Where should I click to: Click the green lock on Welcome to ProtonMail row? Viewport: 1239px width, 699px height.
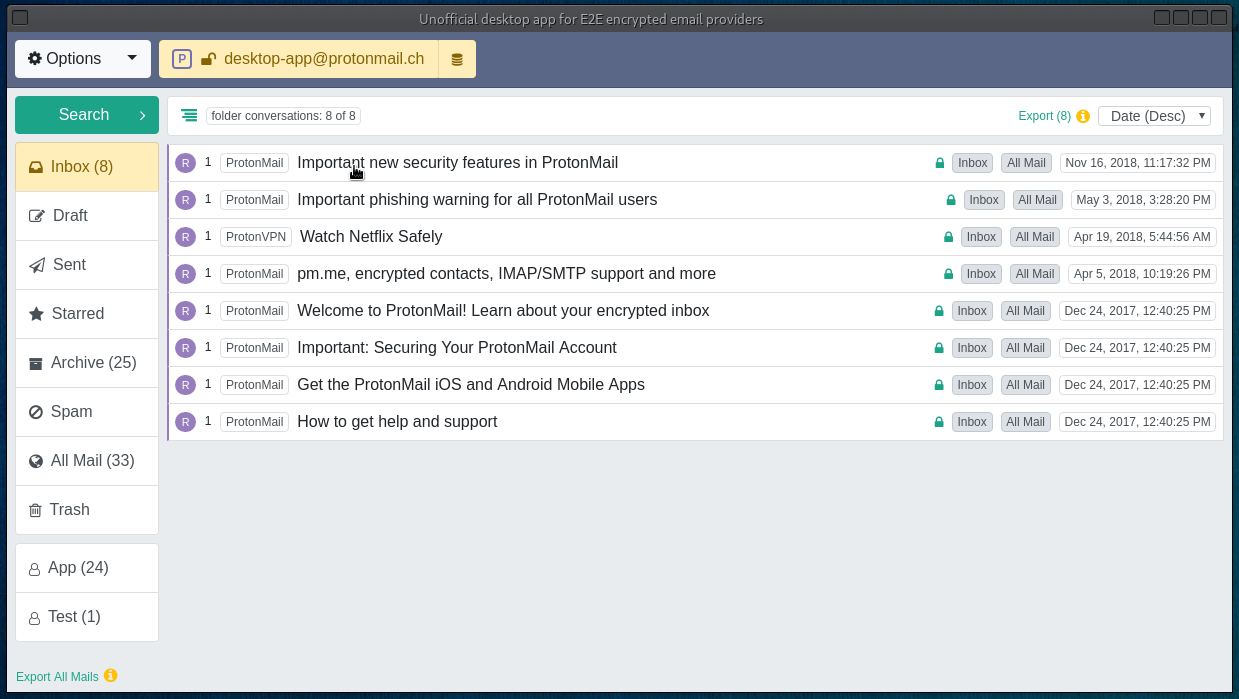pyautogui.click(x=939, y=311)
